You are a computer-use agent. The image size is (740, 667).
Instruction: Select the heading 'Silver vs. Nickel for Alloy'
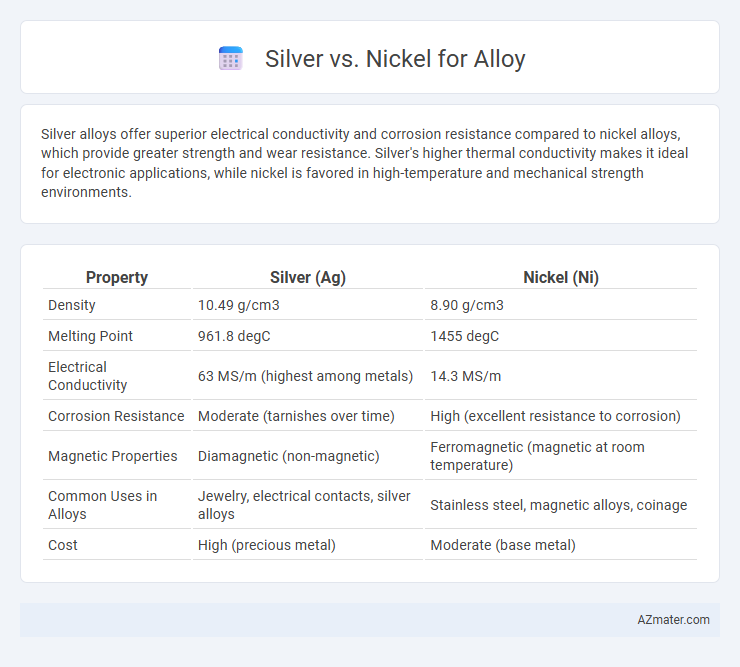(395, 59)
